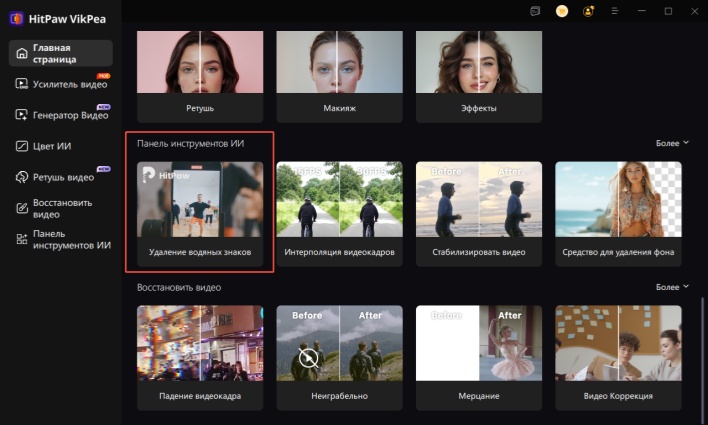Open the Удаление водяных знаков thumbnail
The image size is (708, 425).
pos(200,199)
